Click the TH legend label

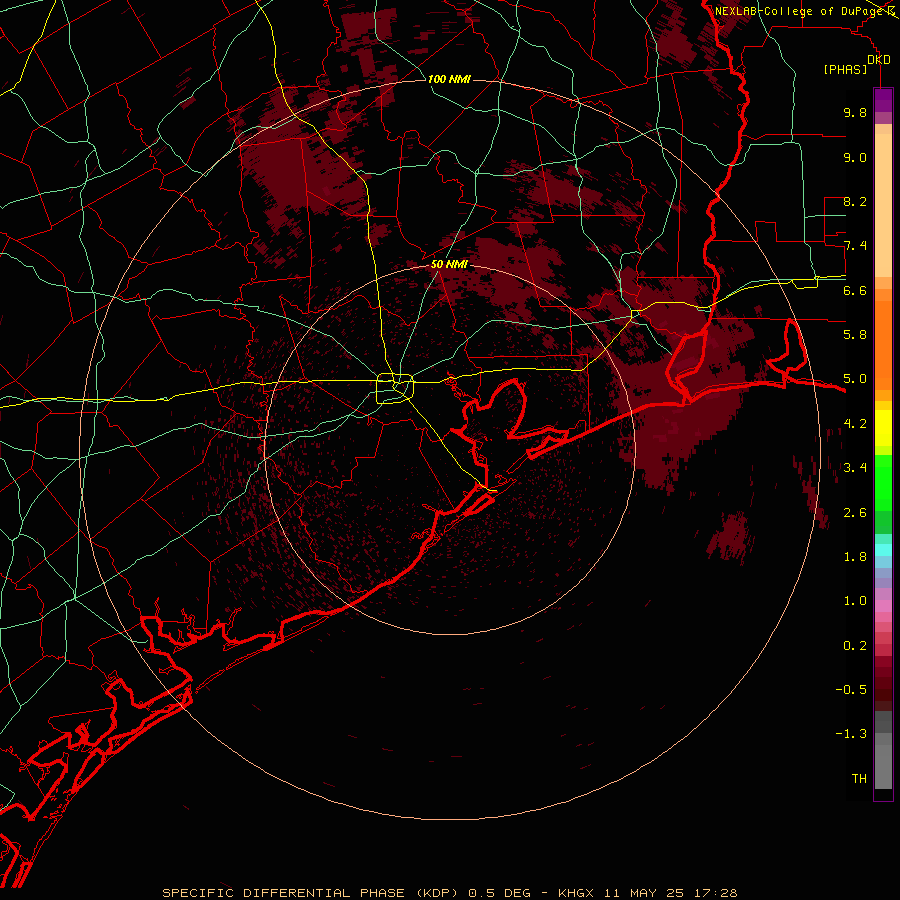click(859, 779)
